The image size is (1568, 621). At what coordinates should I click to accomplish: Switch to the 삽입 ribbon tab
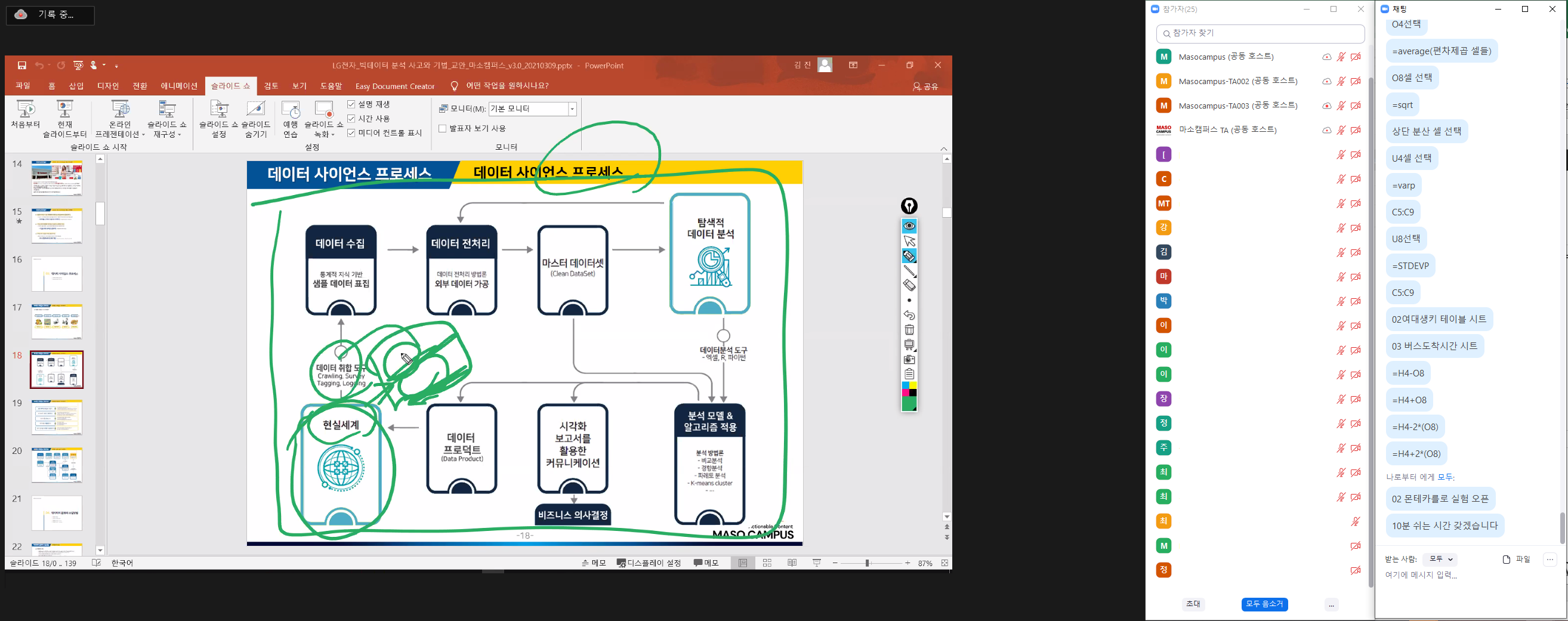tap(76, 86)
